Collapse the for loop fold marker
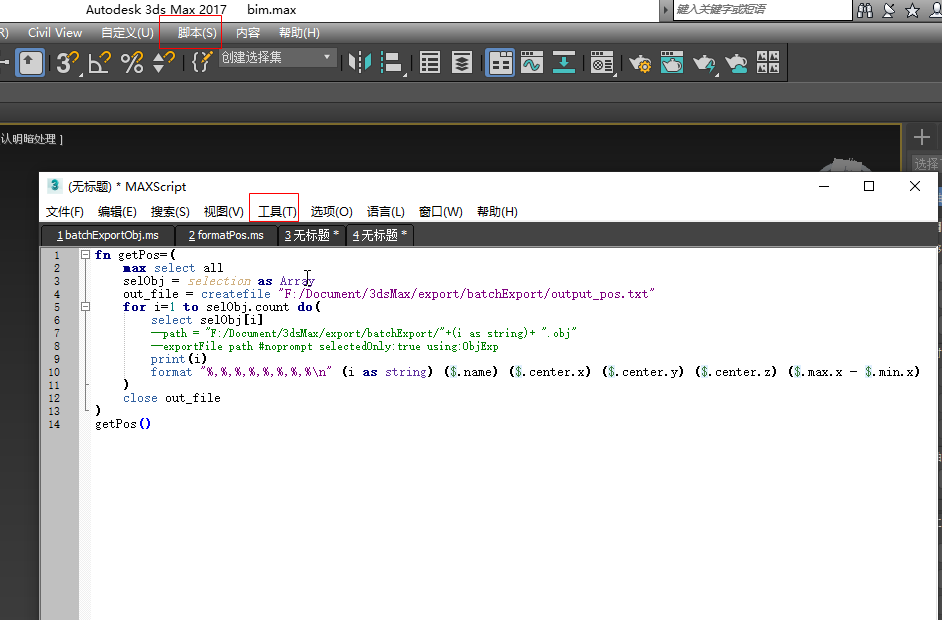The height and width of the screenshot is (620, 942). 85,307
